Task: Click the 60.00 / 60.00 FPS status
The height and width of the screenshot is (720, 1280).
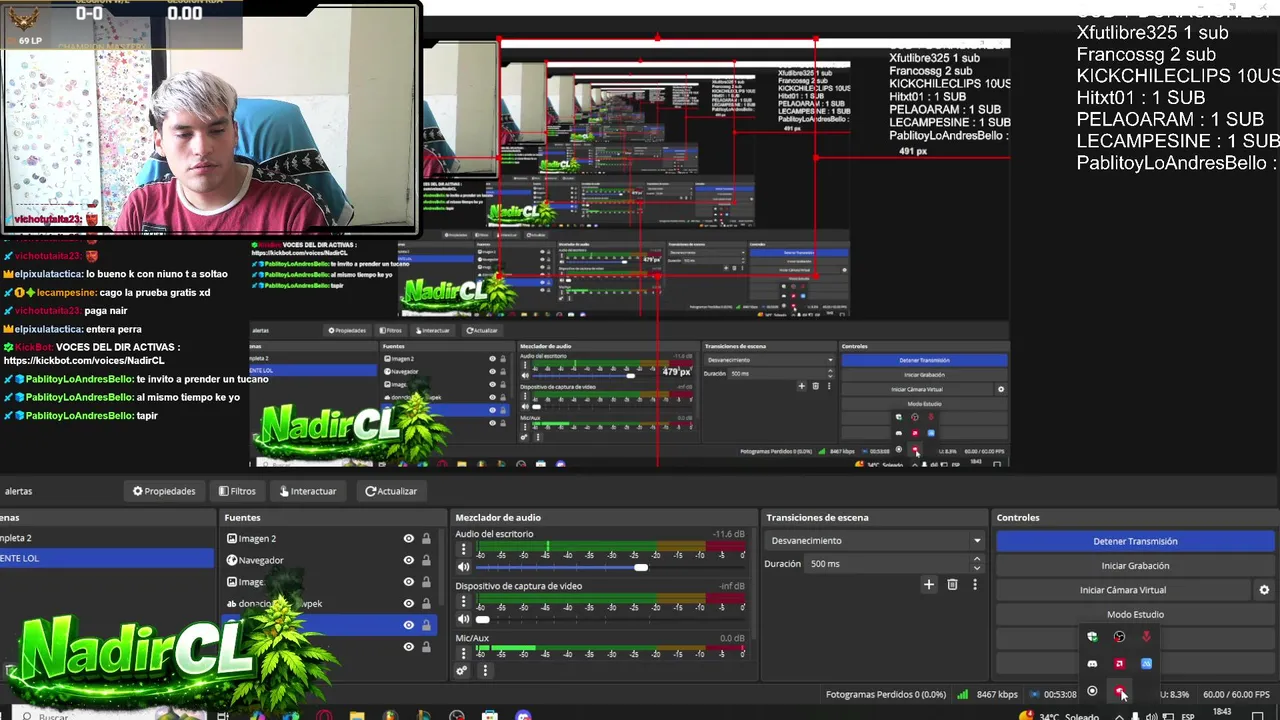Action: 1236,694
